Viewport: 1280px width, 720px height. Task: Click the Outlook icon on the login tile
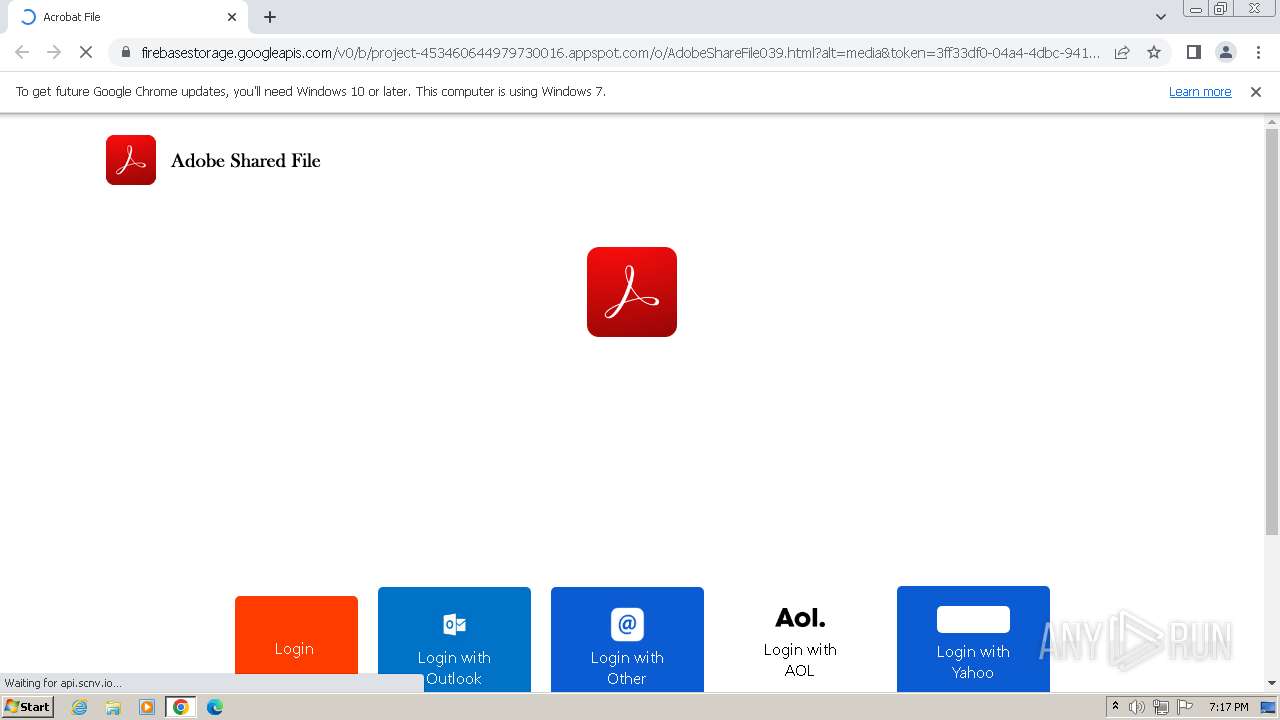pyautogui.click(x=454, y=624)
